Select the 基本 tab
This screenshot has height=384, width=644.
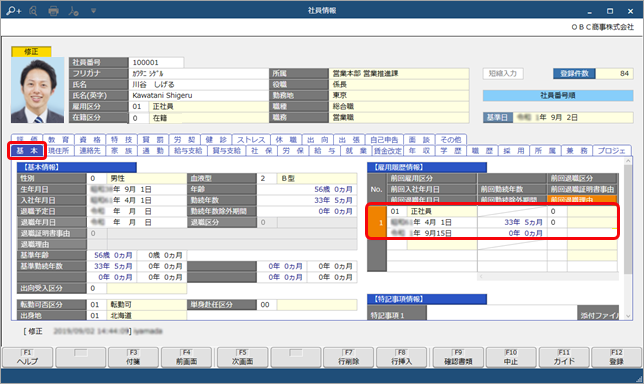[x=27, y=151]
